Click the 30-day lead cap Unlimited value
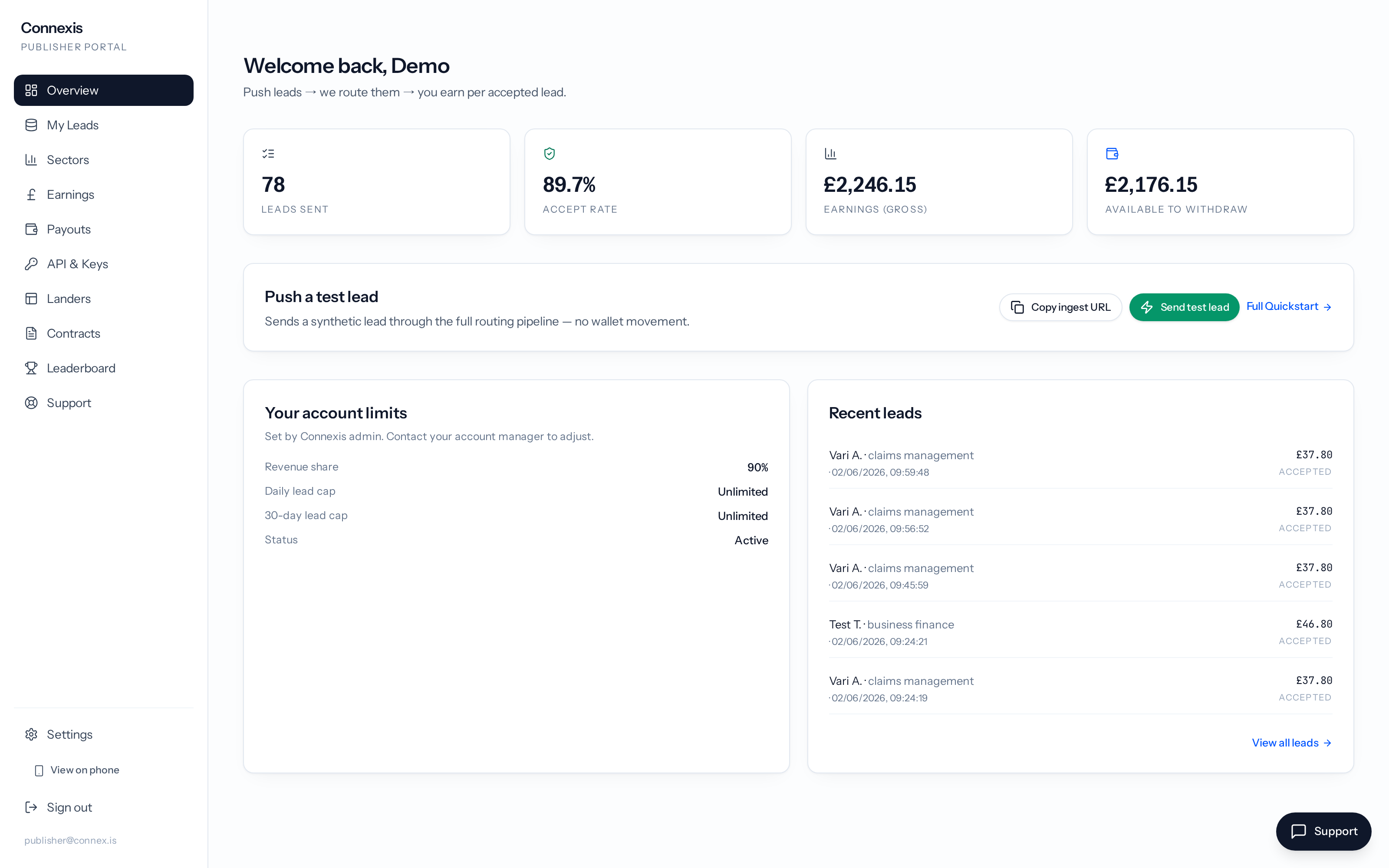The image size is (1389, 868). pyautogui.click(x=743, y=516)
